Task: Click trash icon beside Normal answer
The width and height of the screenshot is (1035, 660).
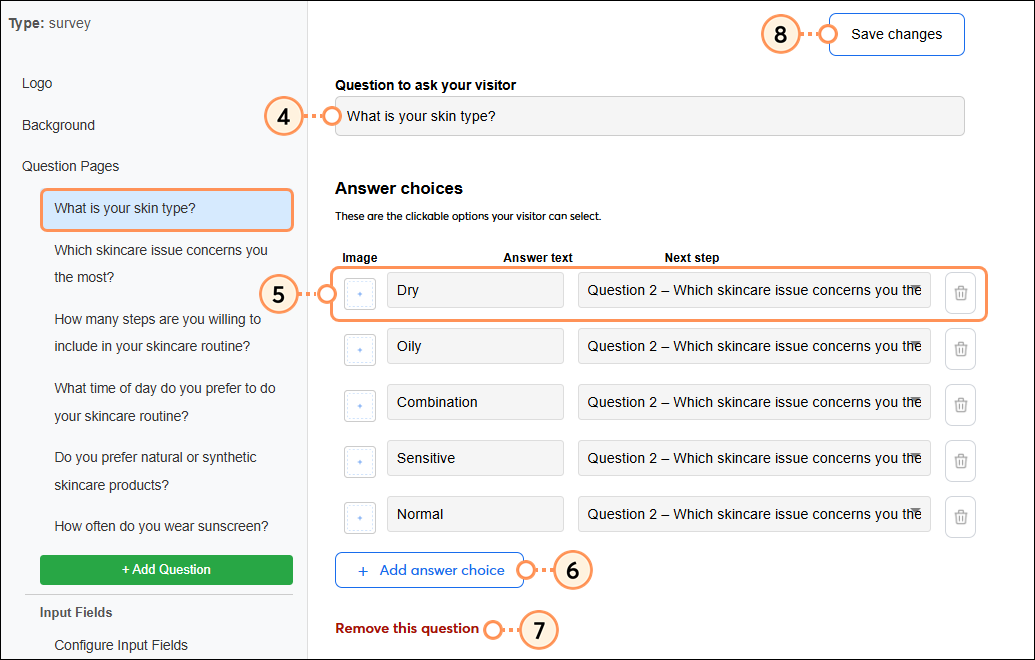Action: (x=960, y=517)
